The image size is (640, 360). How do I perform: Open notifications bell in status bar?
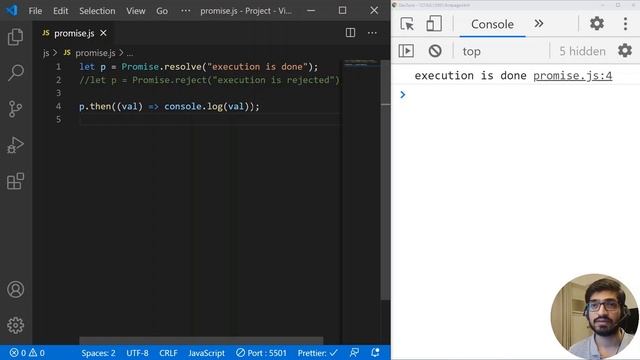(x=375, y=353)
